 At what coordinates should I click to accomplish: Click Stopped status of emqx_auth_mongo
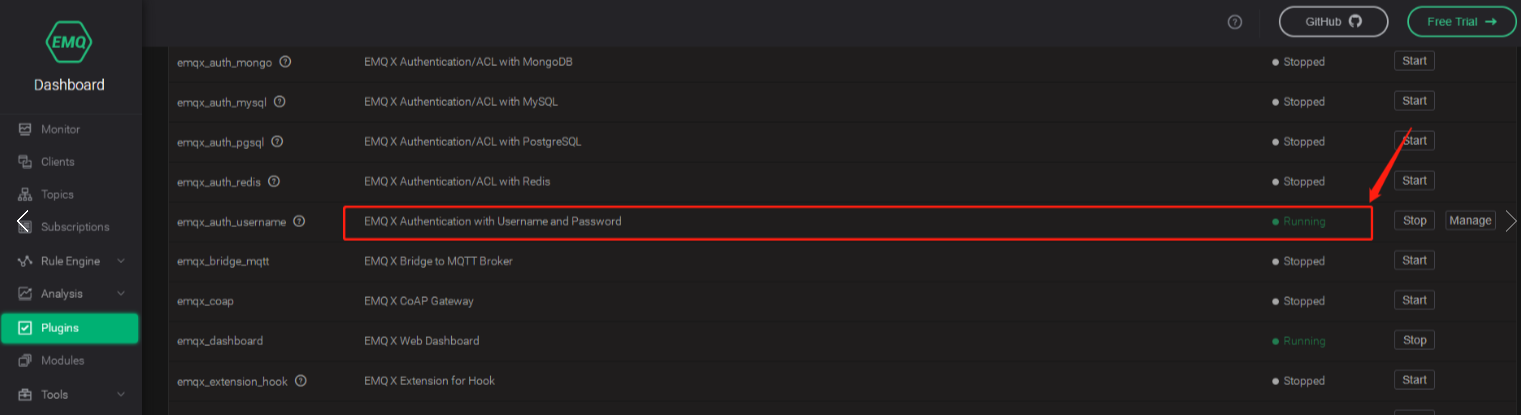1299,62
